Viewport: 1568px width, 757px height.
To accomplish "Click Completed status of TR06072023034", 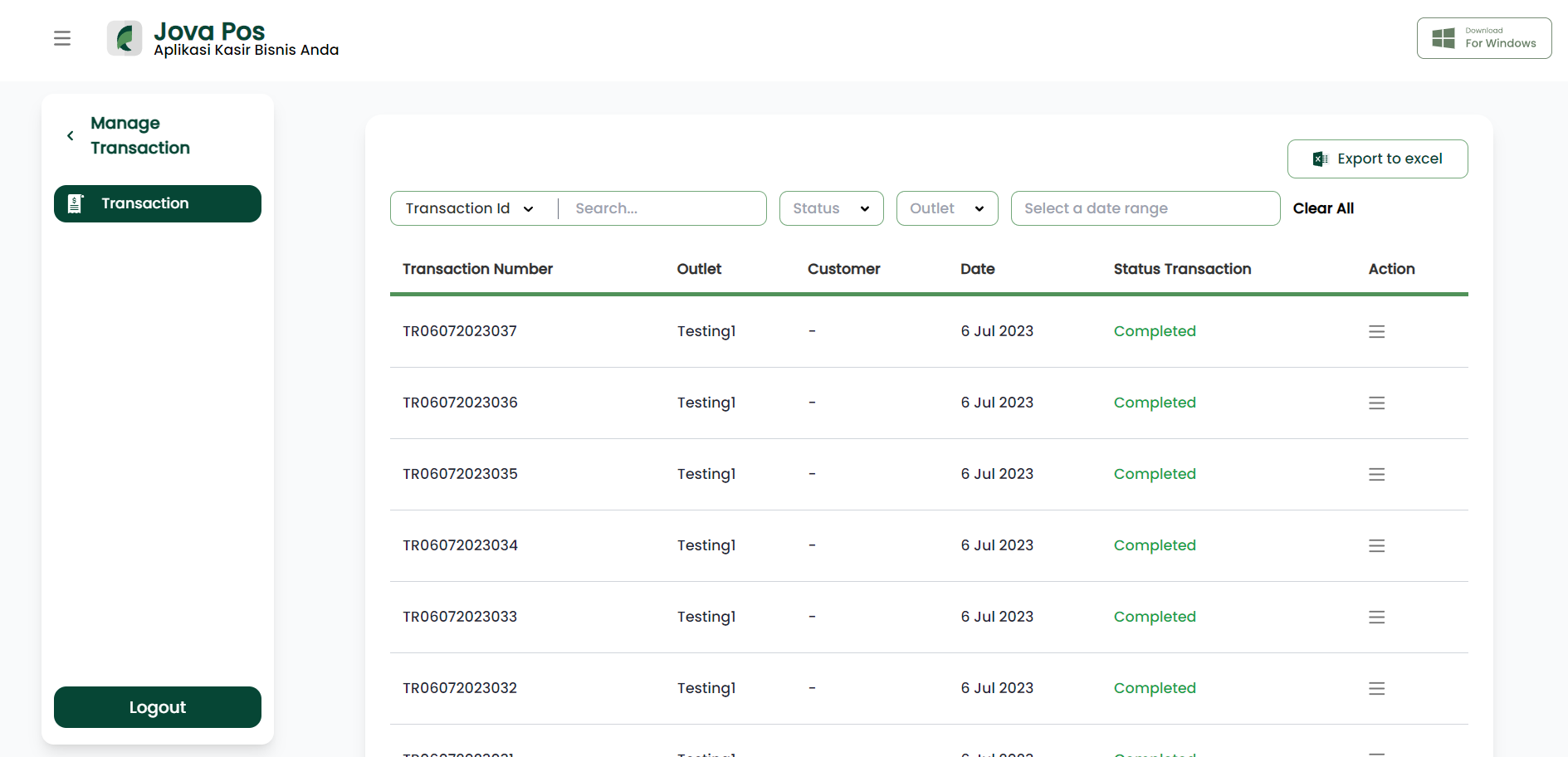I will [x=1155, y=545].
